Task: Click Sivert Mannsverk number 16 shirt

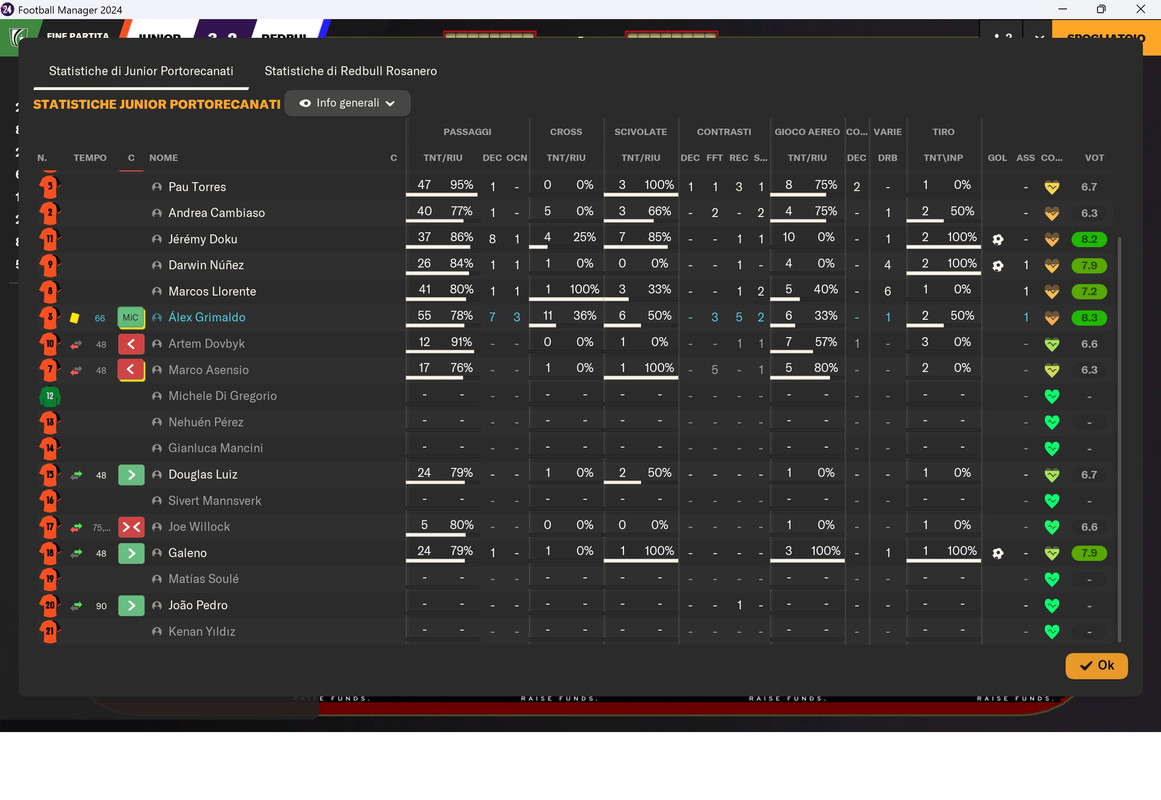Action: coord(50,501)
